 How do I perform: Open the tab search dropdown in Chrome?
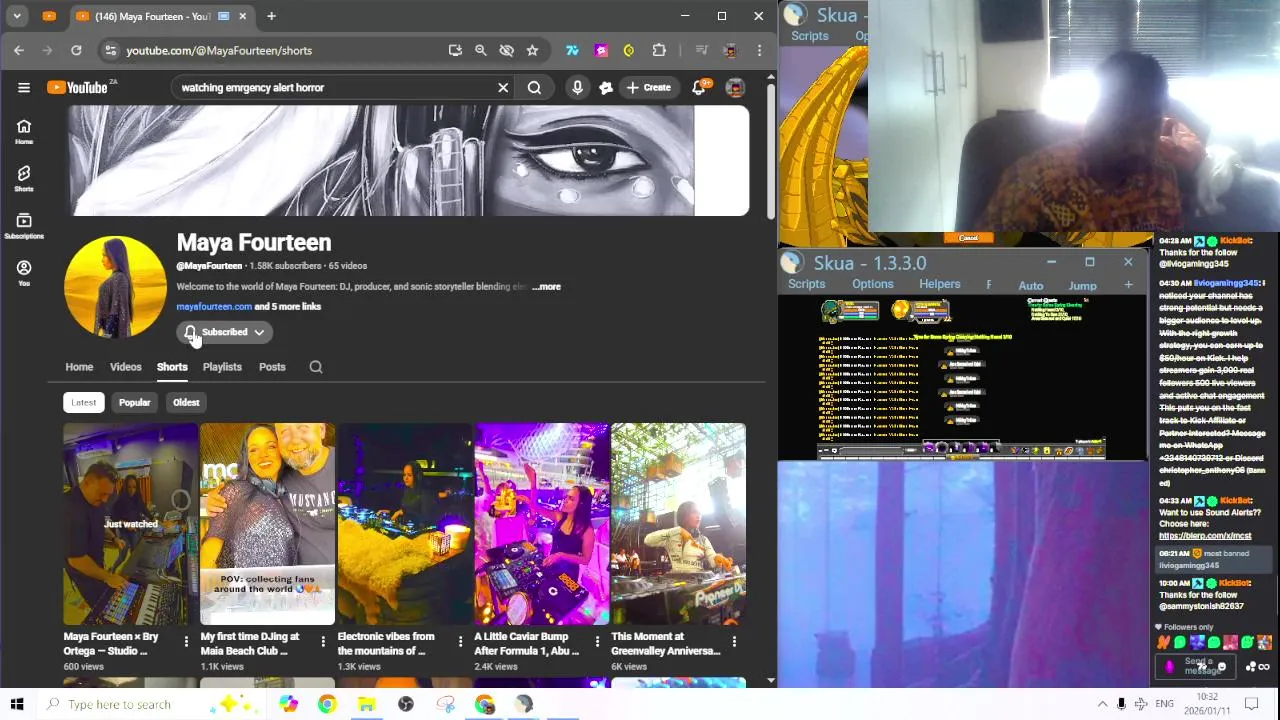[x=17, y=16]
